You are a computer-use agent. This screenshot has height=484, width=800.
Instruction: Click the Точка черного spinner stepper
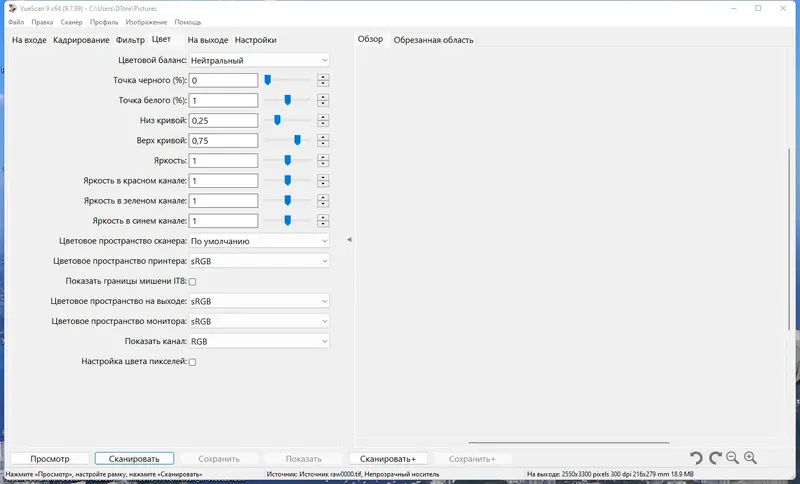pos(323,80)
